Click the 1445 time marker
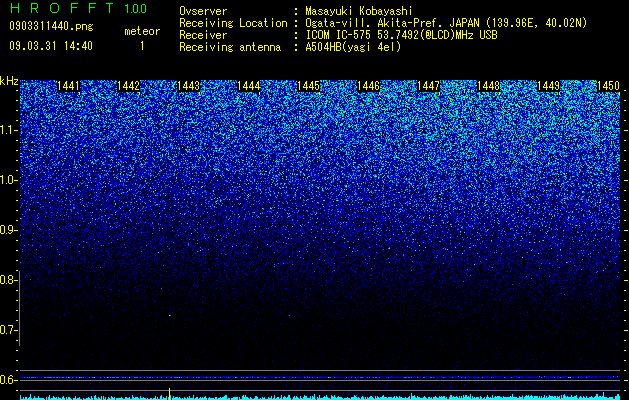 309,86
